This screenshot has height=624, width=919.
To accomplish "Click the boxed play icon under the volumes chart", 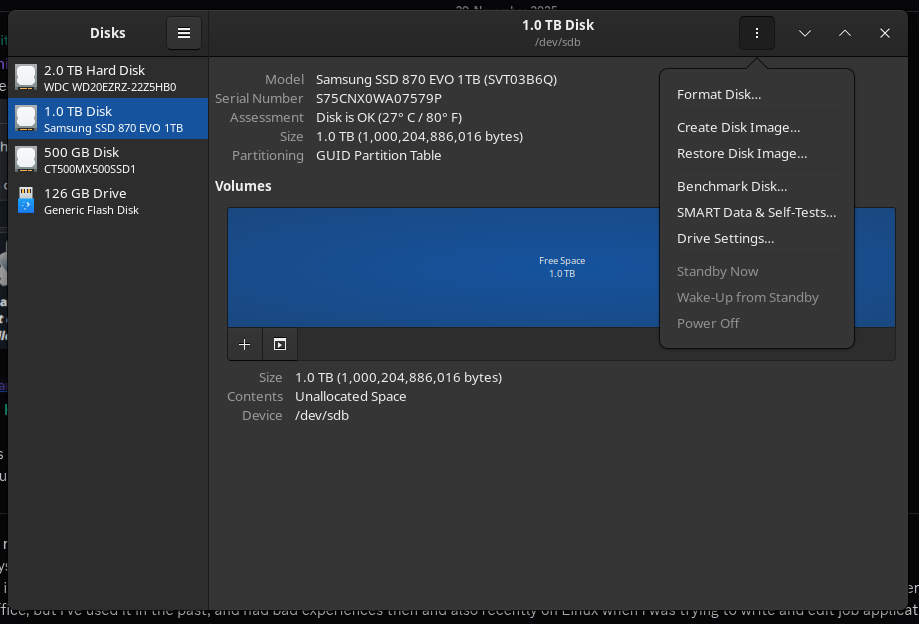I will pyautogui.click(x=279, y=344).
